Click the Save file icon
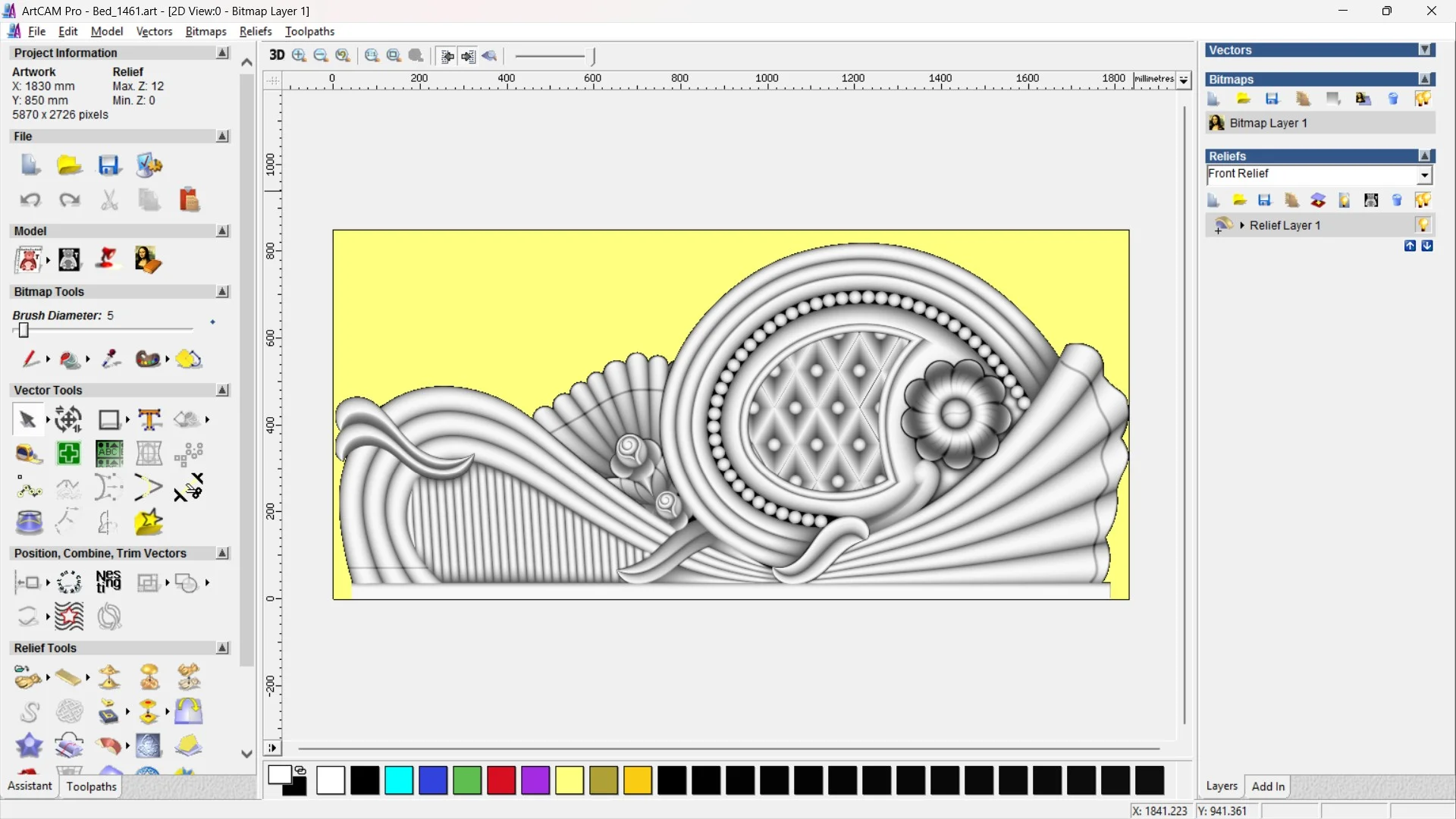 108,165
